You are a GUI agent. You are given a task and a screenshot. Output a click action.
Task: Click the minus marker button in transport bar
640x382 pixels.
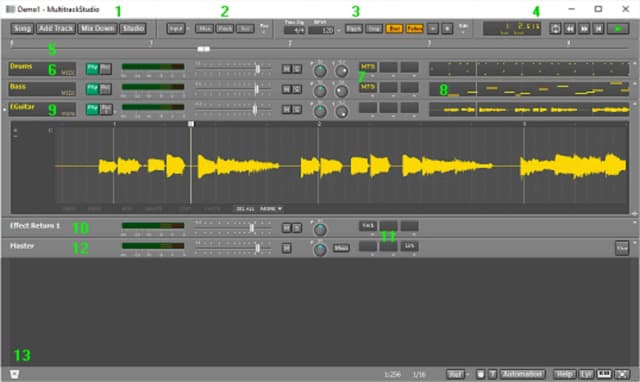tap(433, 29)
